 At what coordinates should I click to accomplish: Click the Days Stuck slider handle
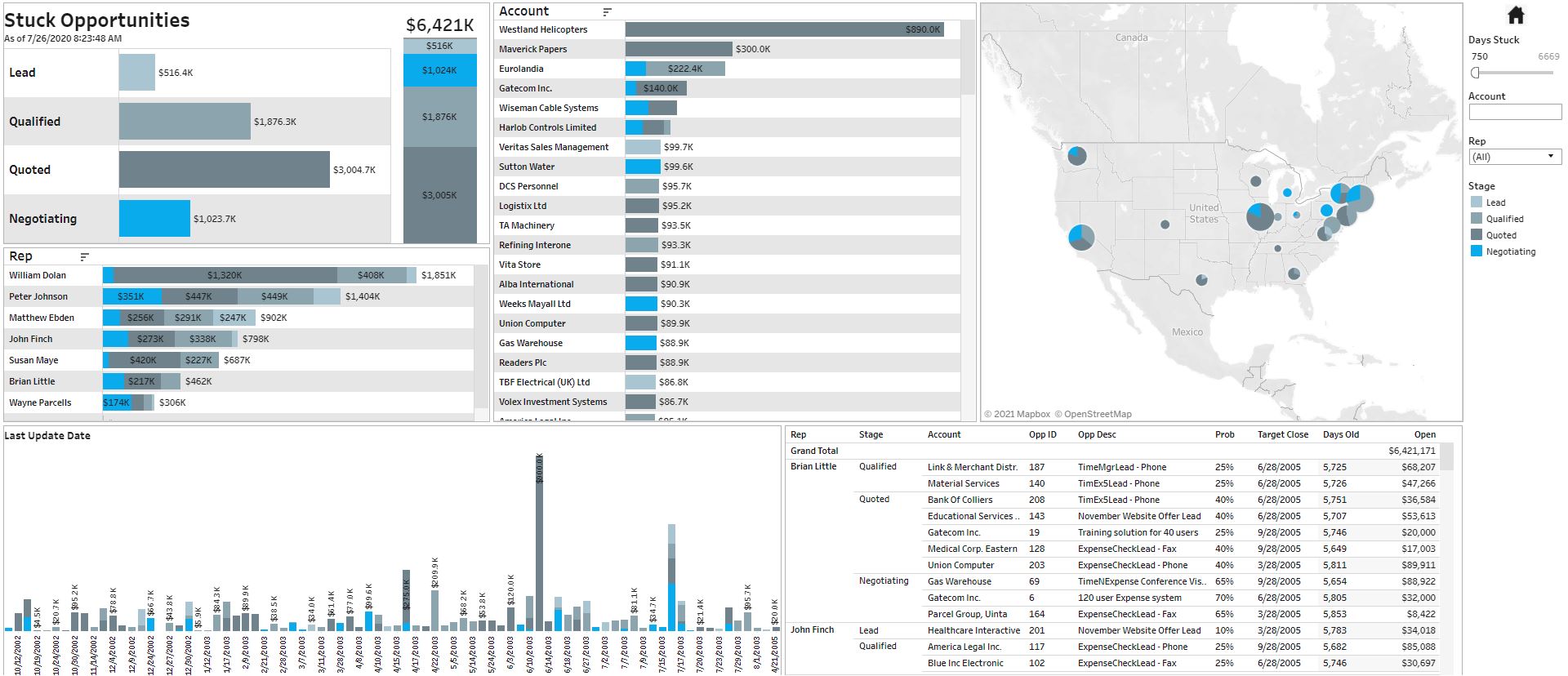click(x=1475, y=73)
